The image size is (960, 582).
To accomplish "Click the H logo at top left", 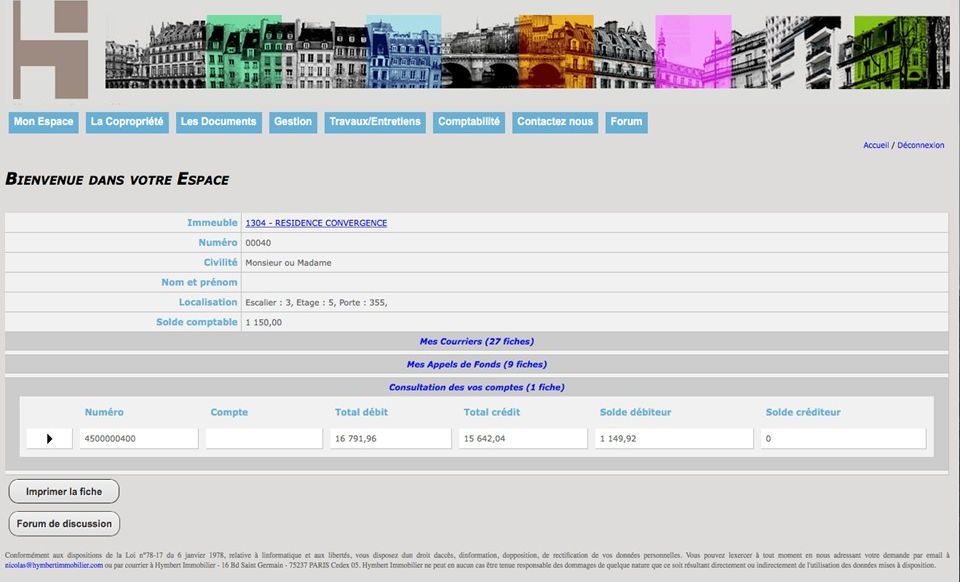I will (x=51, y=49).
